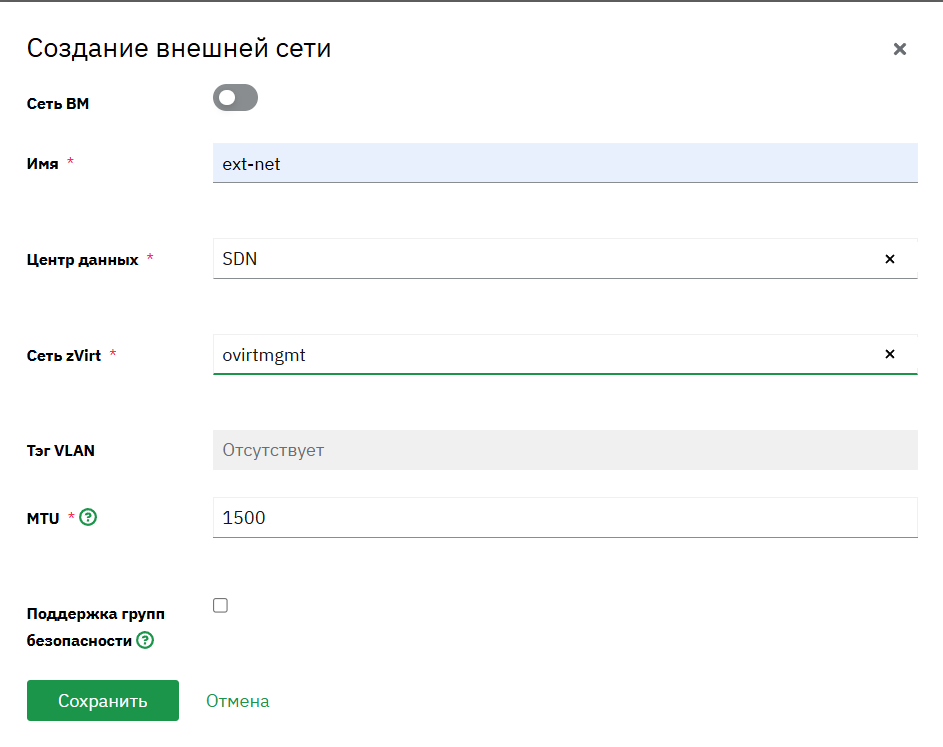
Task: Click the disabled Тэг VLAN field
Action: coord(565,450)
